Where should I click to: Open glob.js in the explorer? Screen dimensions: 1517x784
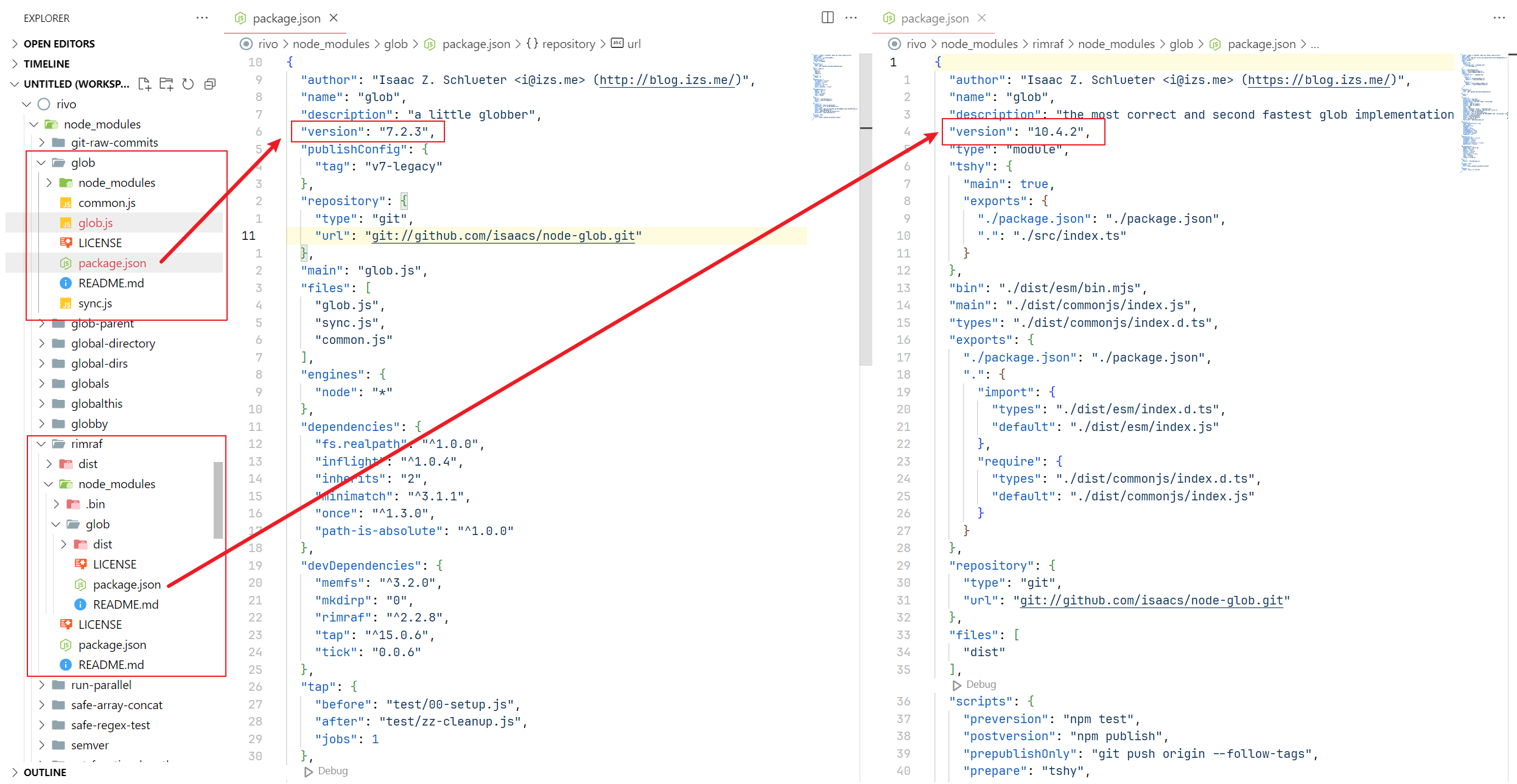pos(96,223)
